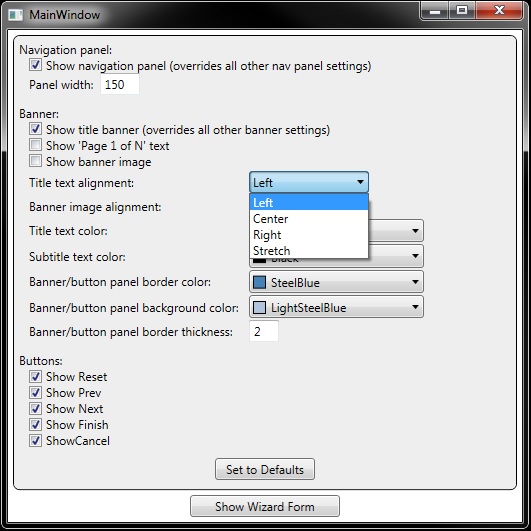Maximize the MainWindow window
The height and width of the screenshot is (531, 531).
(x=462, y=11)
